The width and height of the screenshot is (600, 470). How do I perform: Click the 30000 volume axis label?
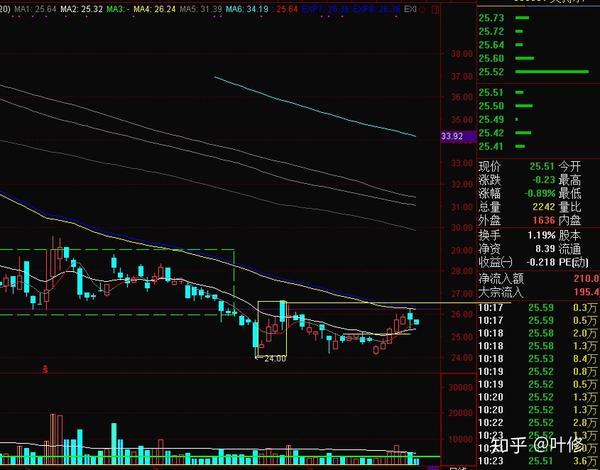point(460,388)
